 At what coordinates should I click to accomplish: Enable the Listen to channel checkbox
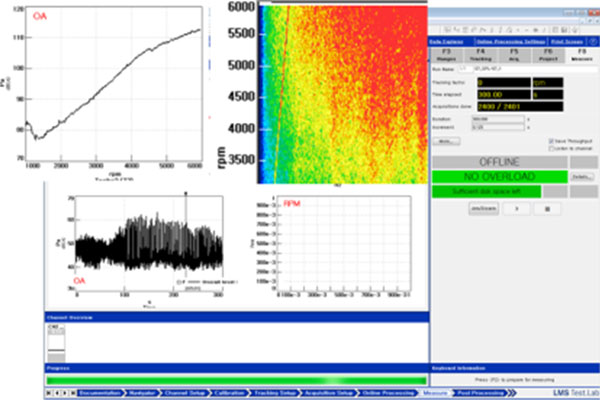coord(551,148)
